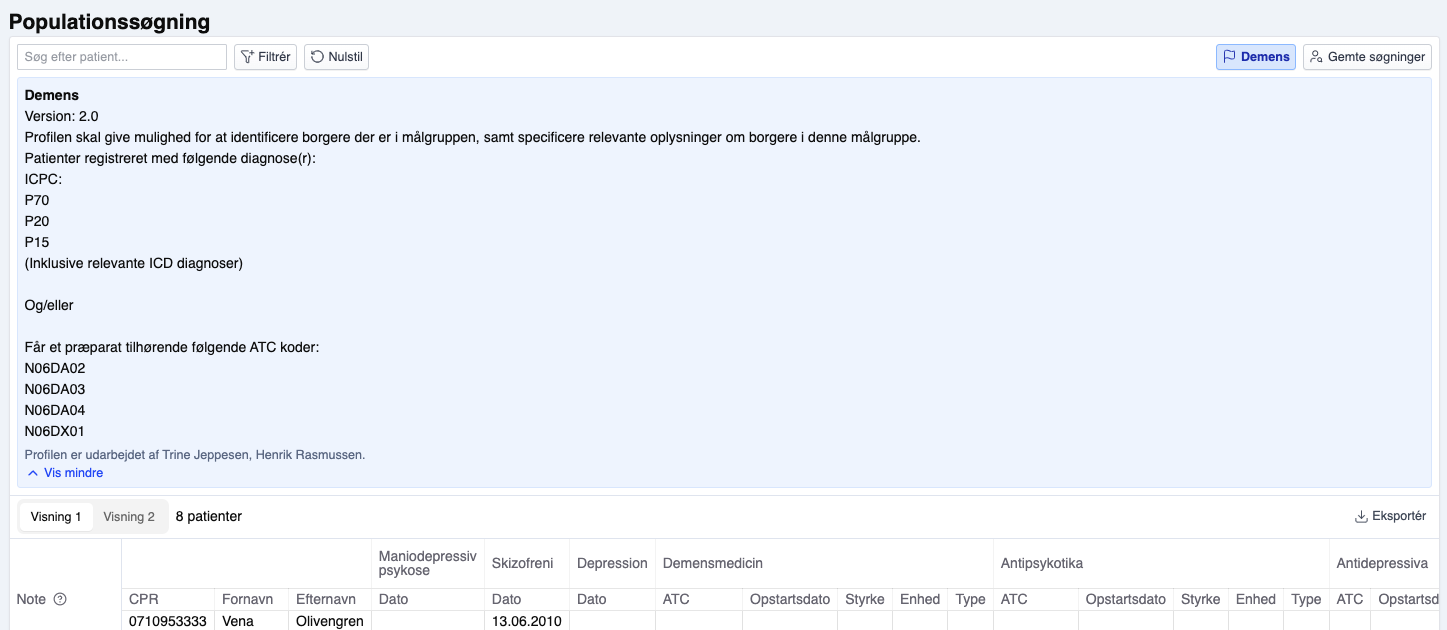
Task: Click the Gemte søgninger person icon
Action: pos(1317,57)
